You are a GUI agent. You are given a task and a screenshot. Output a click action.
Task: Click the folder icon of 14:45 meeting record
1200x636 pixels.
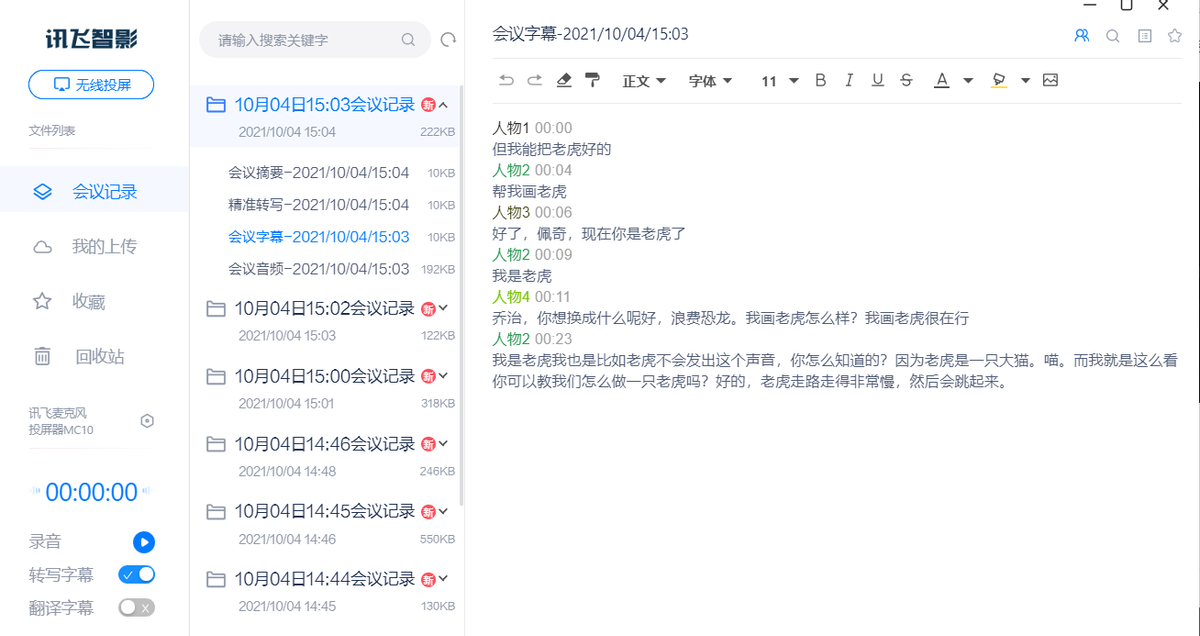(x=215, y=512)
